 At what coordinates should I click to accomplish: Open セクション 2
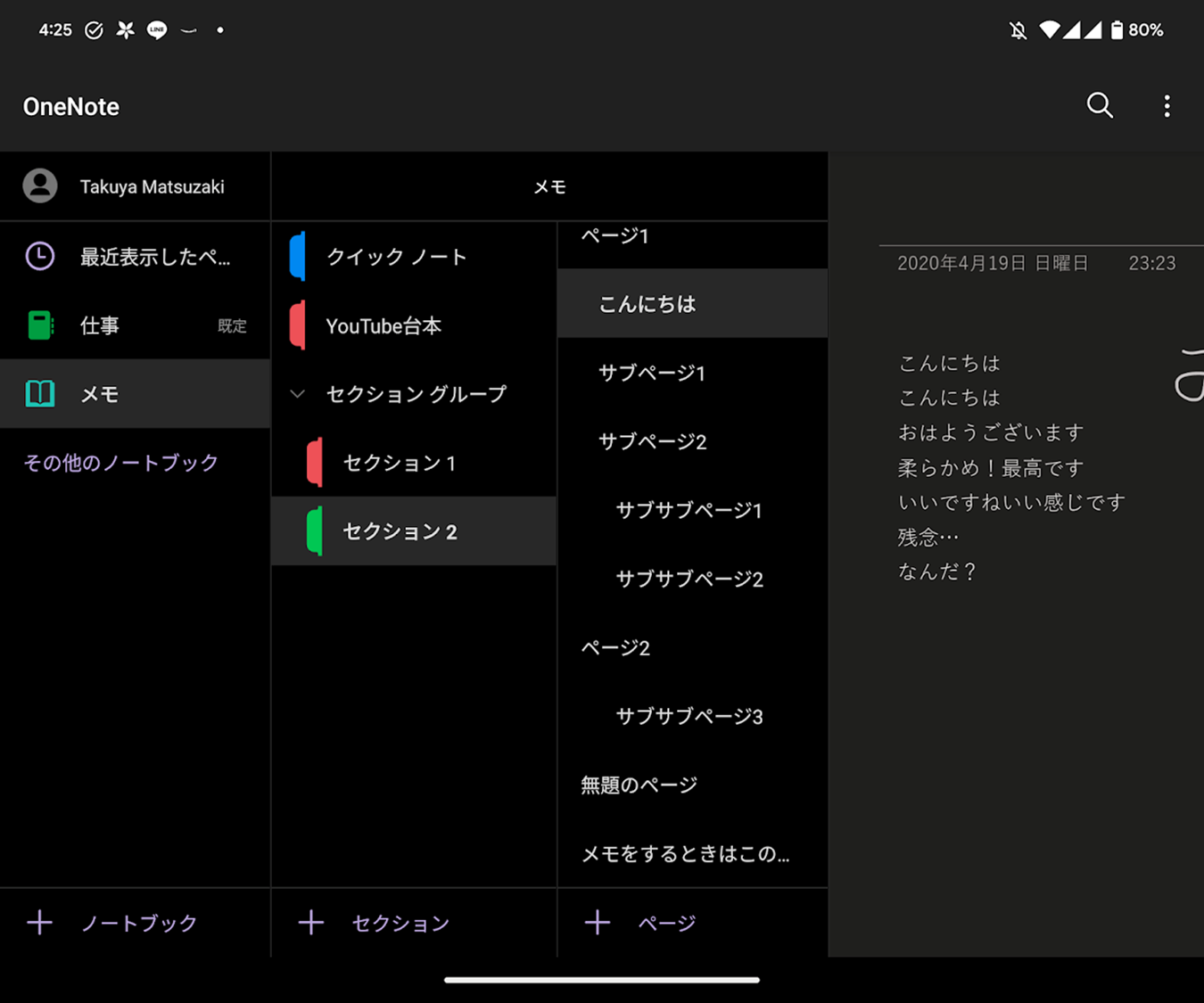point(414,530)
